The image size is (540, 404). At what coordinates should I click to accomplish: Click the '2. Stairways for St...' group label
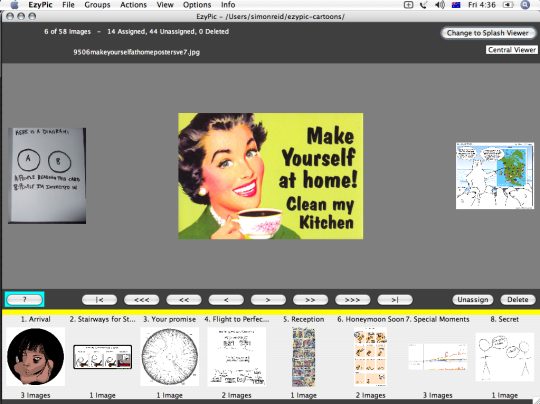click(103, 319)
